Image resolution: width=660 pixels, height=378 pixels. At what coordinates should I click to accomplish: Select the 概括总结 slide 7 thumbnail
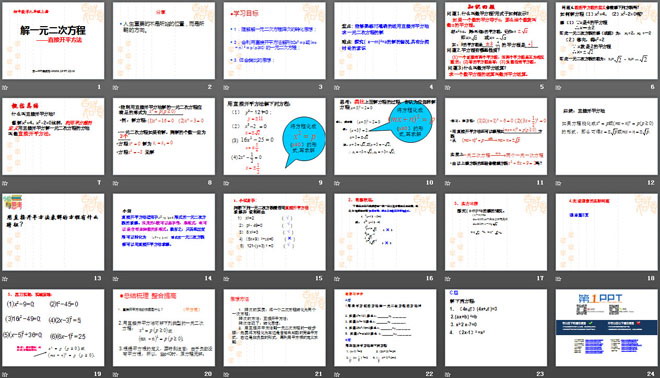53,136
